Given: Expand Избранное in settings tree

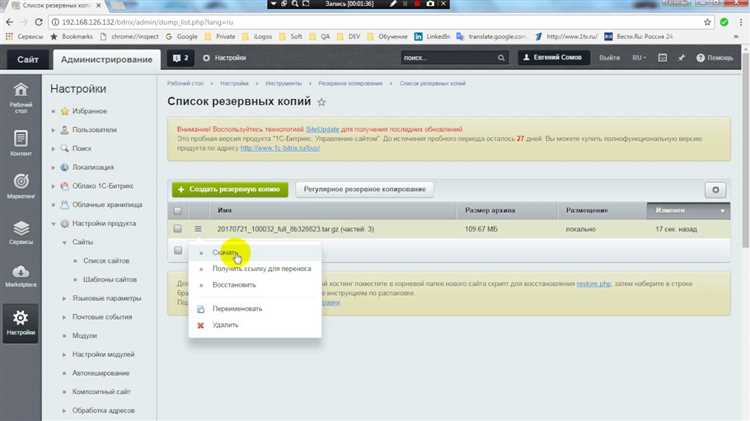Looking at the screenshot, I should click(x=53, y=111).
